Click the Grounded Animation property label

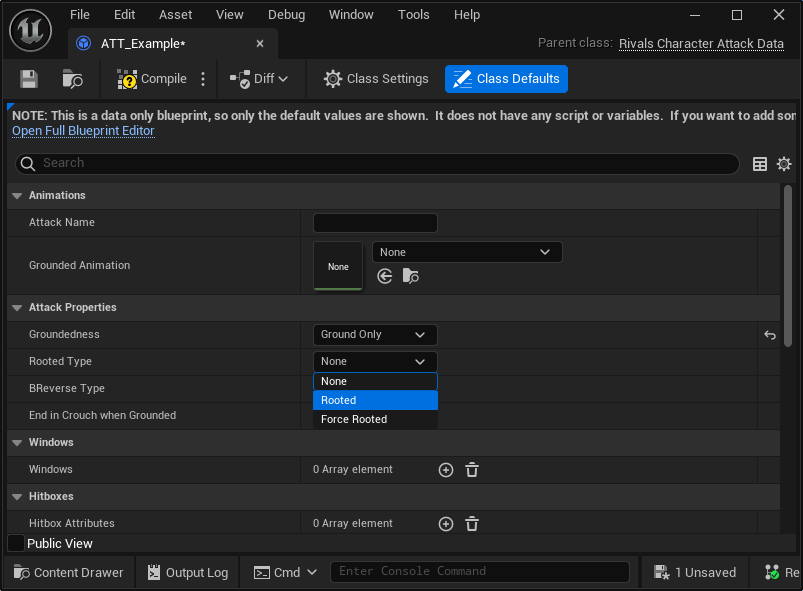[x=79, y=265]
